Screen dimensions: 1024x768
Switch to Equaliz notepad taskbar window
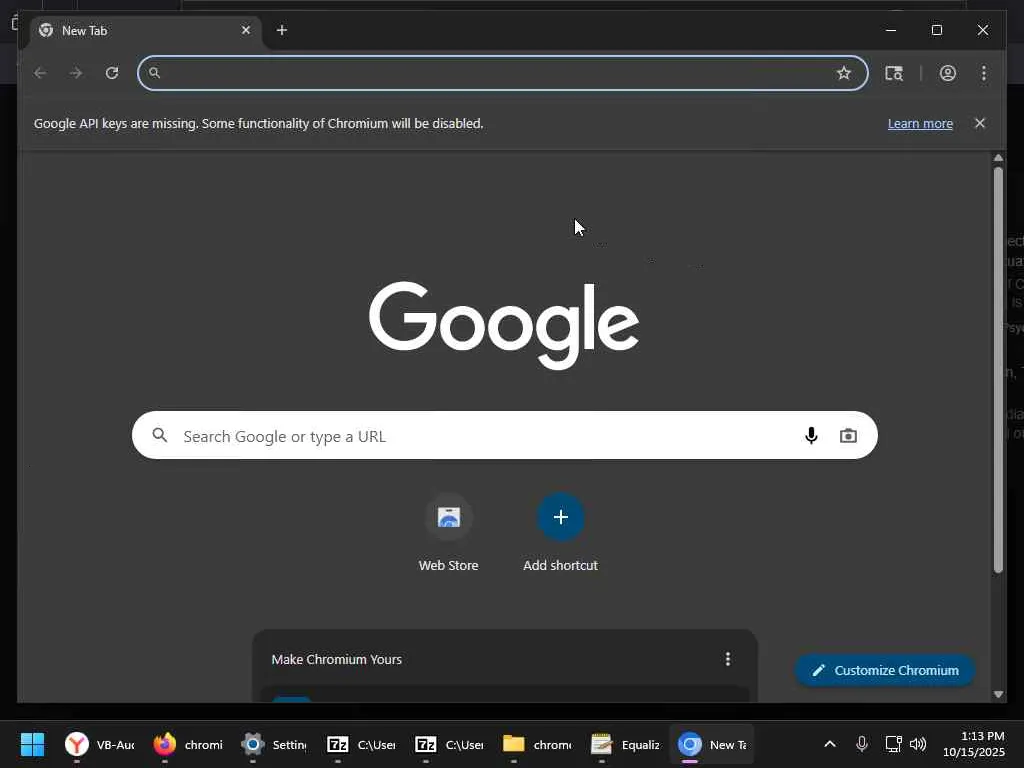[x=625, y=744]
